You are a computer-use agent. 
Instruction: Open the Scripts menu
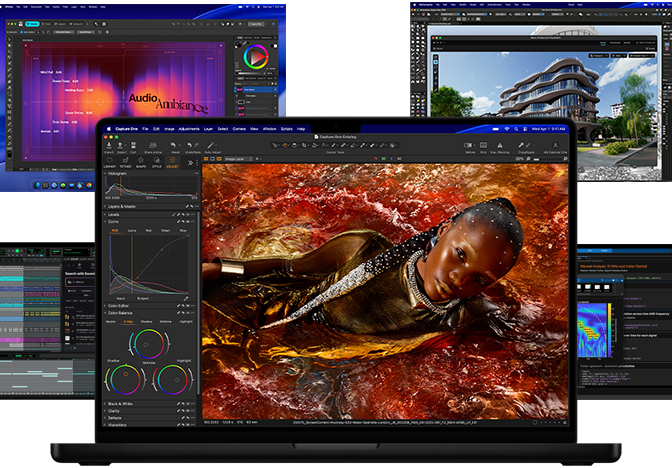coord(287,129)
